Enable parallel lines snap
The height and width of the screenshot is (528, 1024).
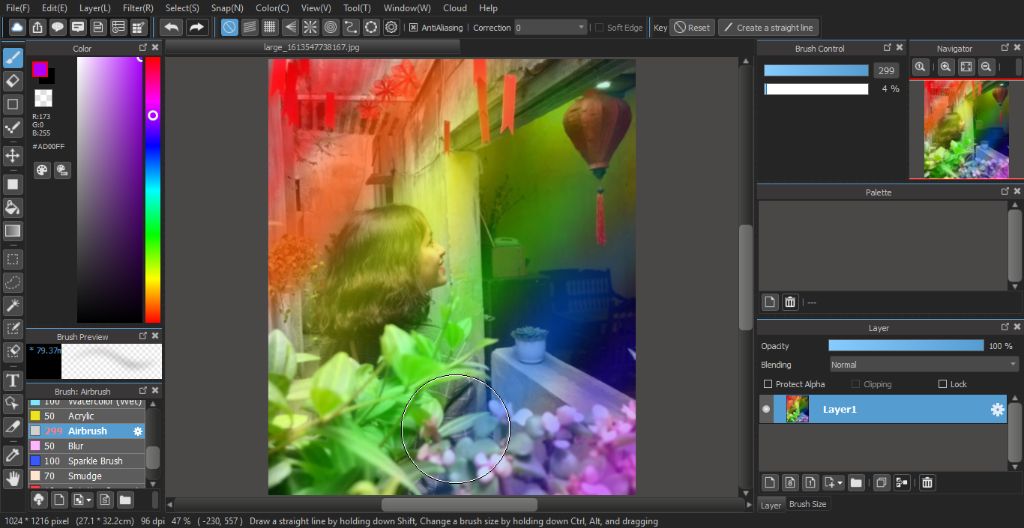[x=249, y=27]
